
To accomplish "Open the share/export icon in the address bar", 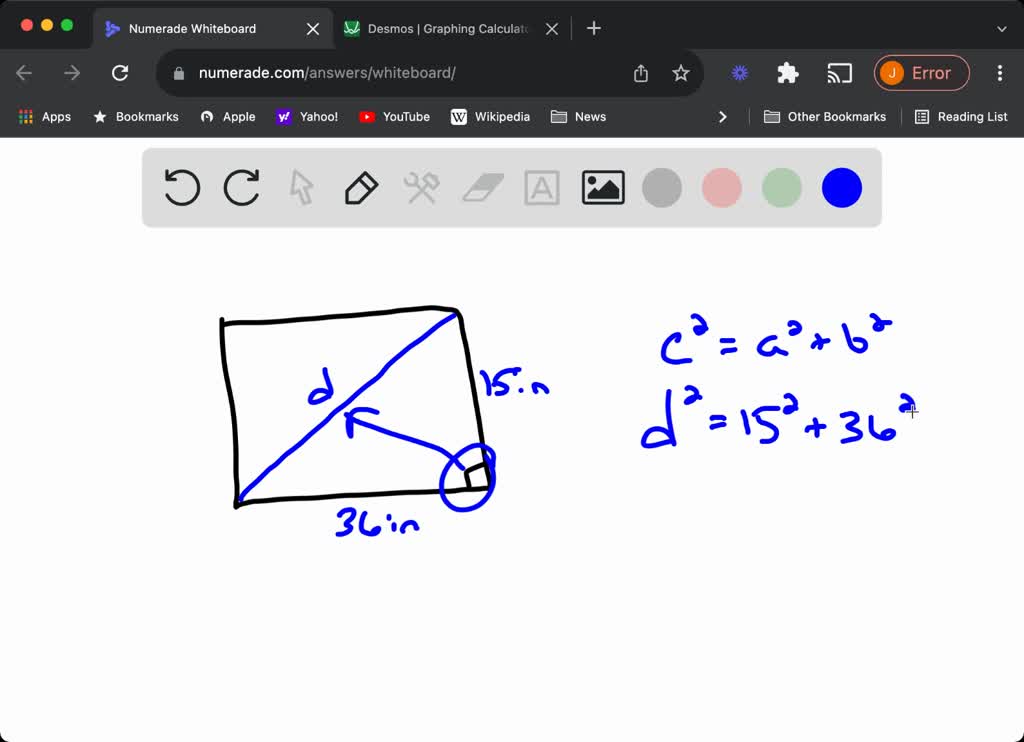I will [642, 73].
